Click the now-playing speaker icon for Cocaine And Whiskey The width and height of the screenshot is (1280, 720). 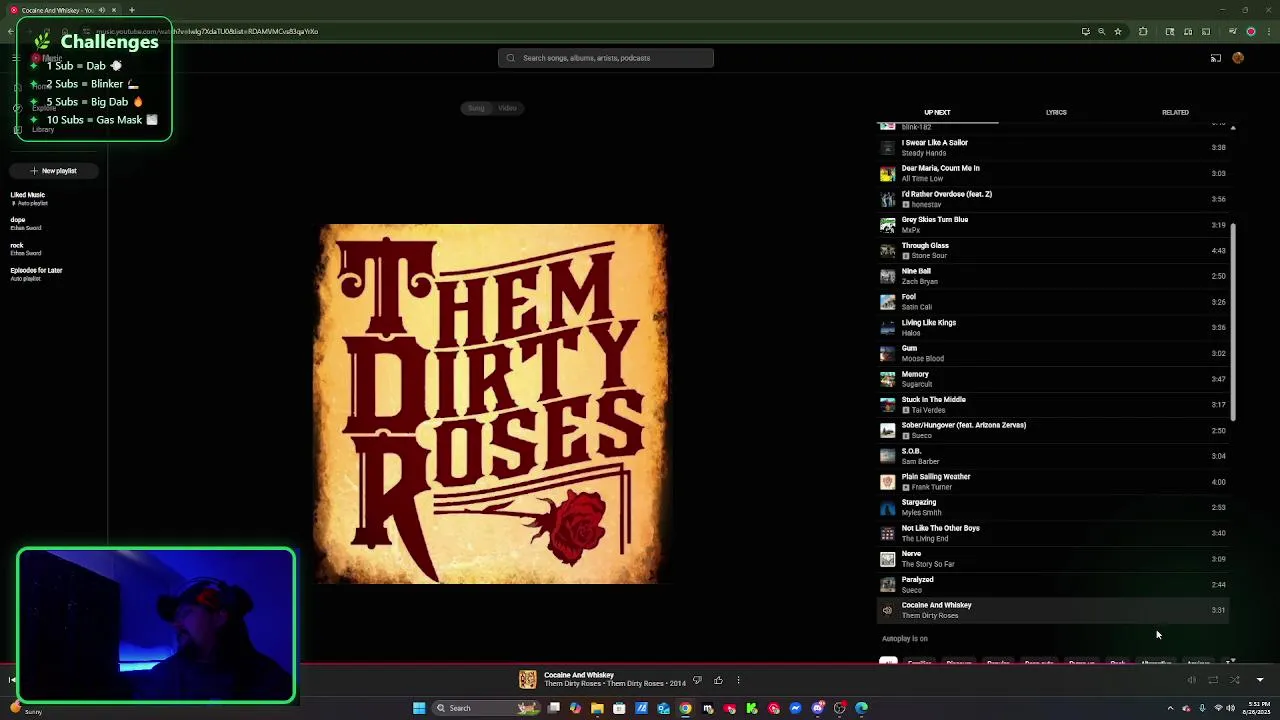[x=887, y=610]
